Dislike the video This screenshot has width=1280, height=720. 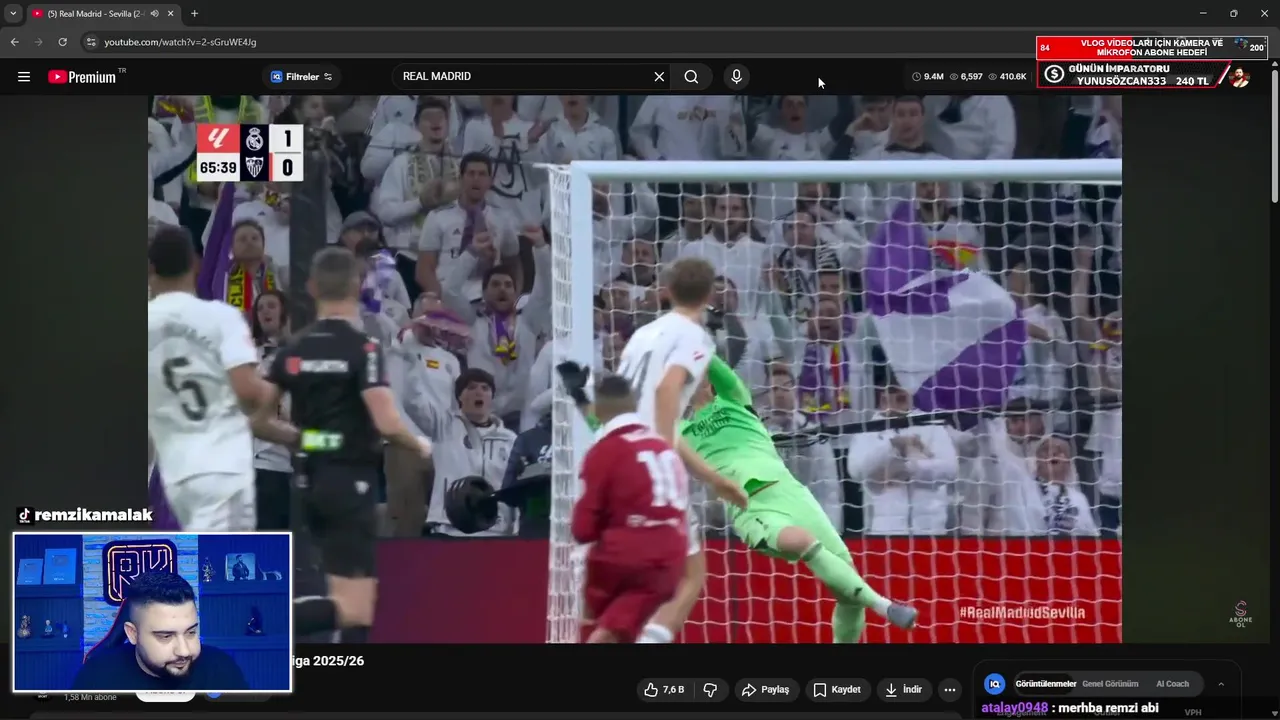pyautogui.click(x=710, y=690)
